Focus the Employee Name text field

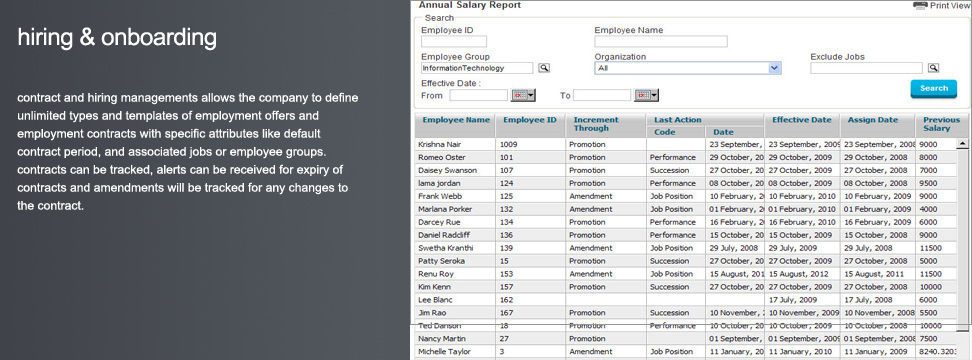coord(661,42)
